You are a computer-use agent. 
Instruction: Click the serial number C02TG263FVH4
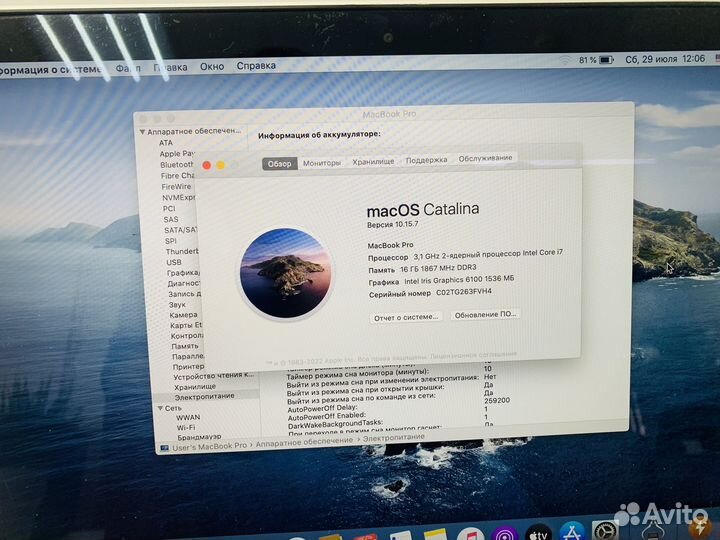pos(464,292)
